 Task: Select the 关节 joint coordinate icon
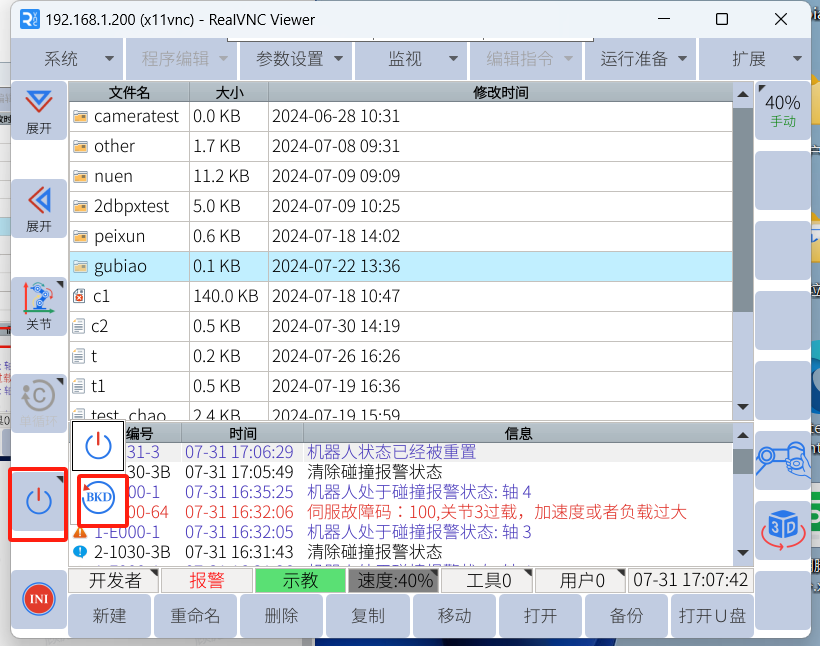pyautogui.click(x=39, y=306)
